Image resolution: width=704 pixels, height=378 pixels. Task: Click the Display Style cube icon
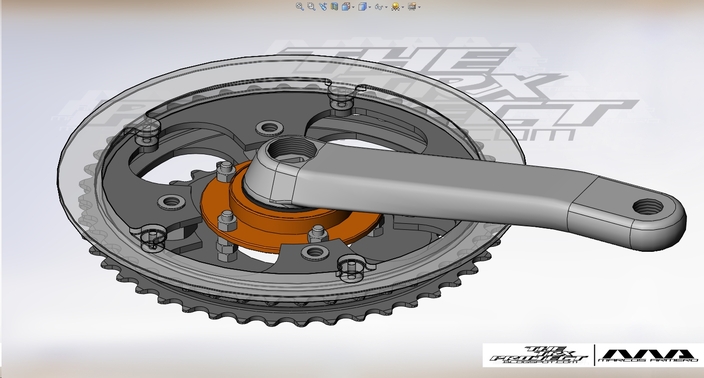click(362, 6)
